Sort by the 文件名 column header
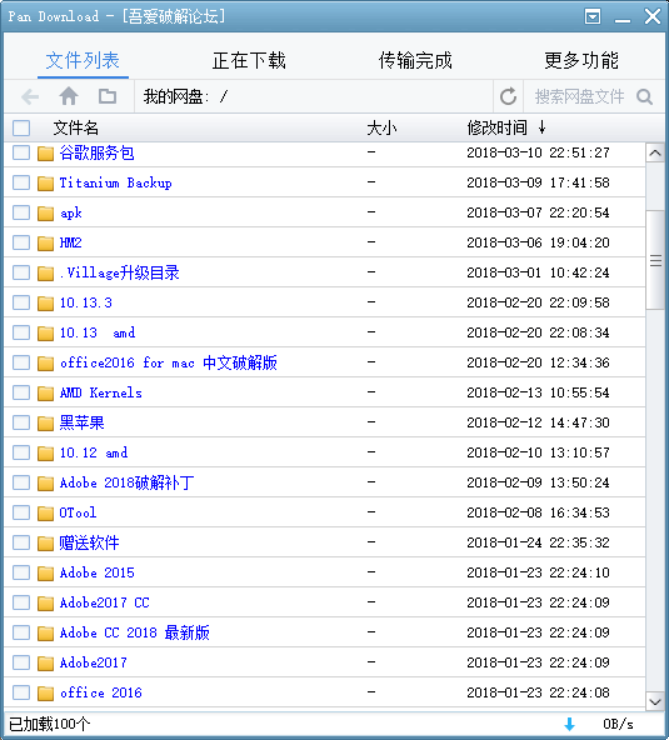Image resolution: width=670 pixels, height=740 pixels. (x=75, y=128)
